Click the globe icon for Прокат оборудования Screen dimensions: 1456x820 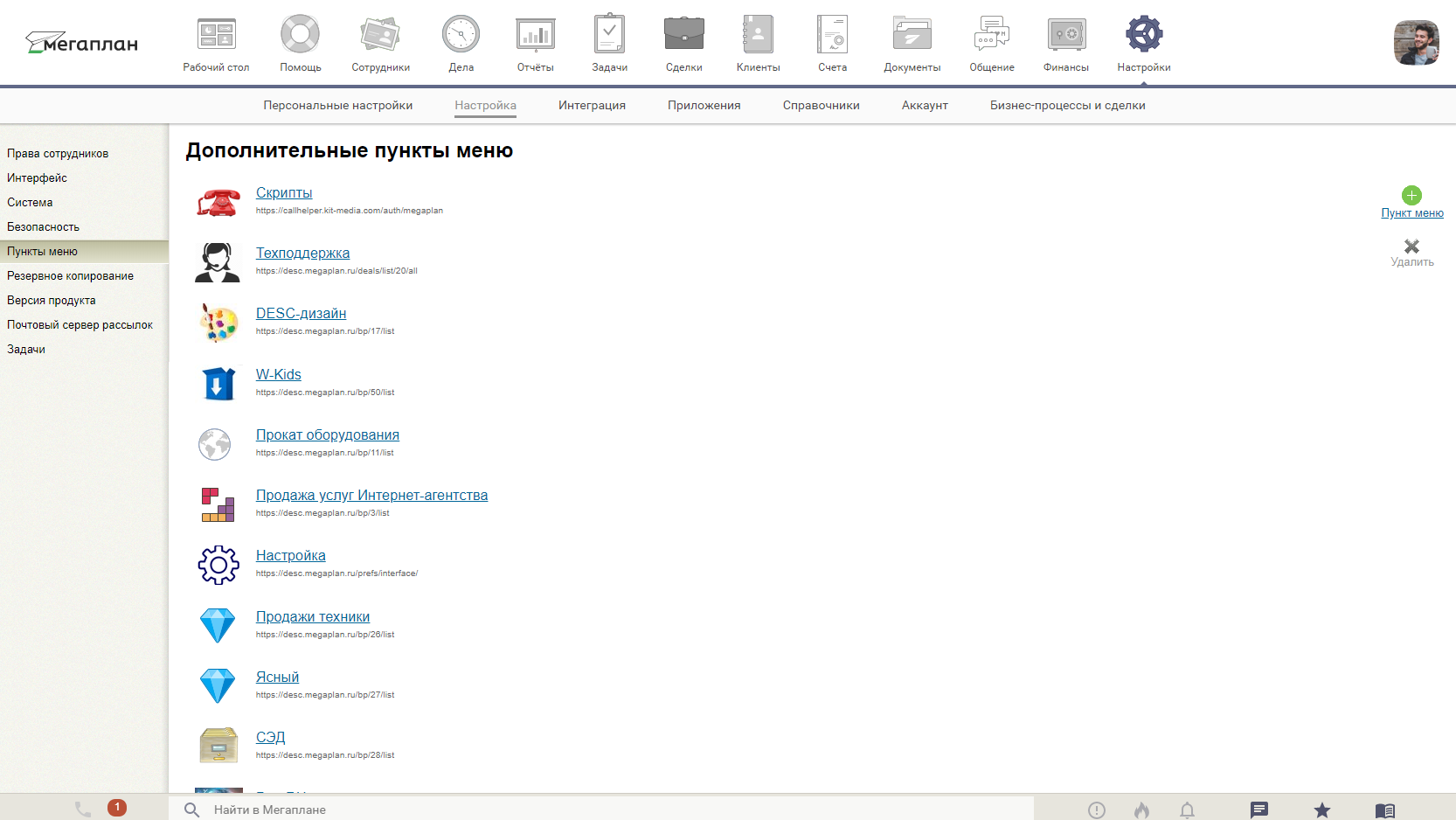tap(214, 444)
